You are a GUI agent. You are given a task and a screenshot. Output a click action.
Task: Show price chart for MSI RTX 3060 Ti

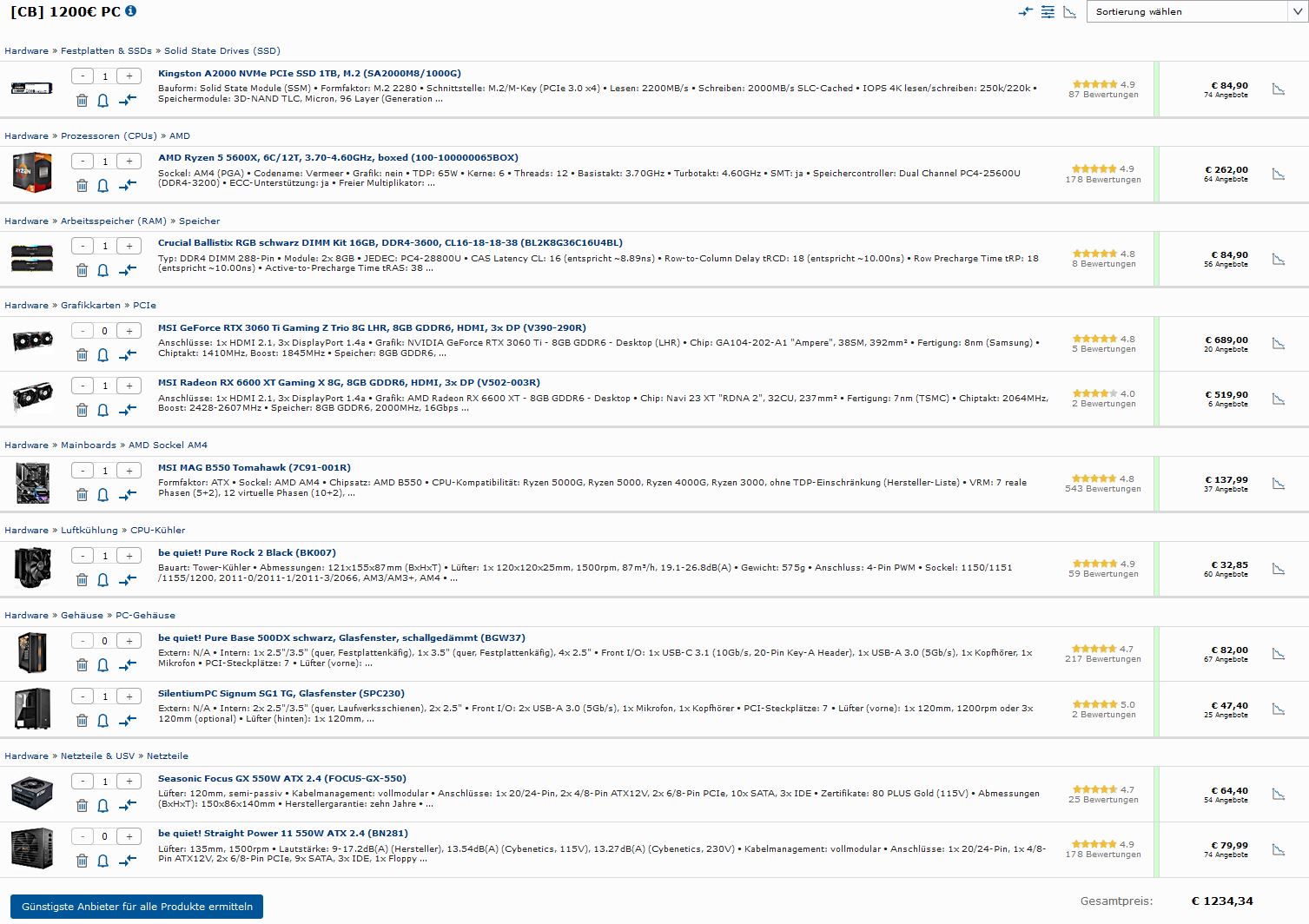pos(1279,344)
